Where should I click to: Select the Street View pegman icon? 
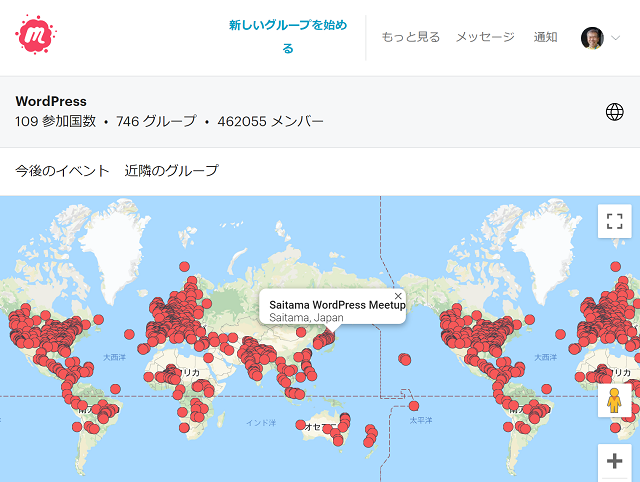coord(614,400)
